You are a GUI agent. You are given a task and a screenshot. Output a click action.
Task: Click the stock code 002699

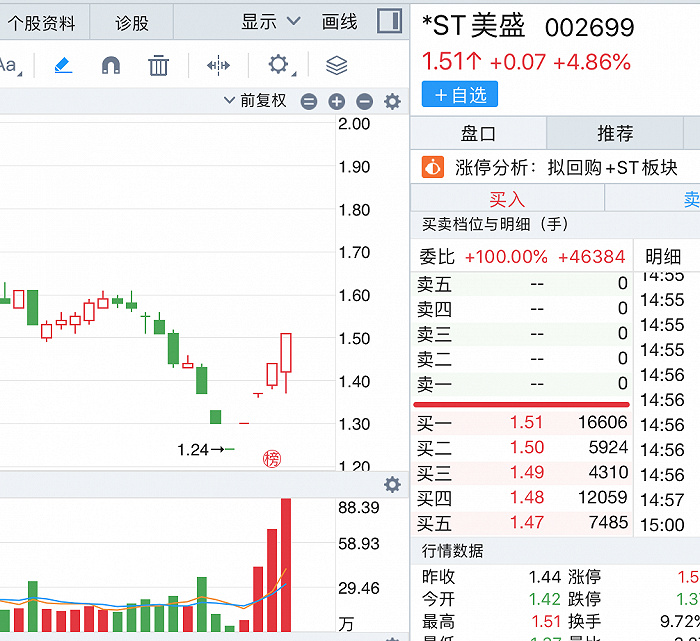click(x=589, y=28)
